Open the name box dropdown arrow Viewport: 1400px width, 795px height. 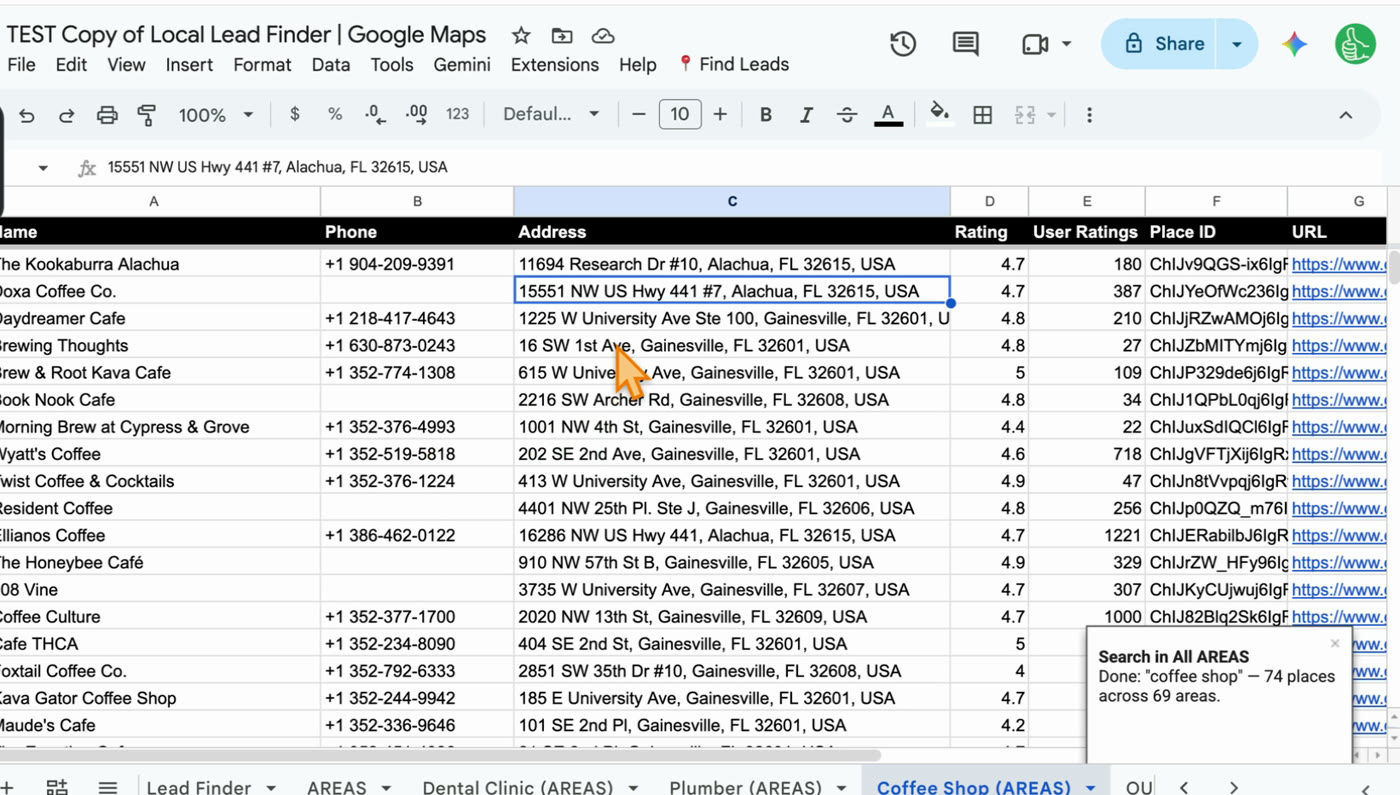[43, 168]
